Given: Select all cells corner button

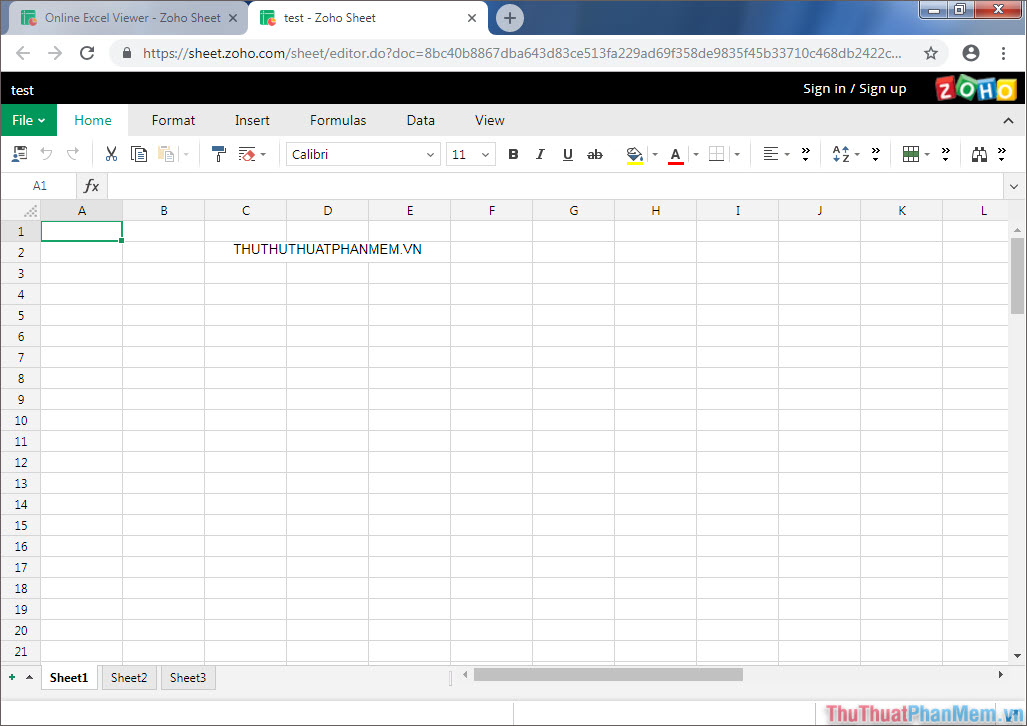Looking at the screenshot, I should (21, 210).
